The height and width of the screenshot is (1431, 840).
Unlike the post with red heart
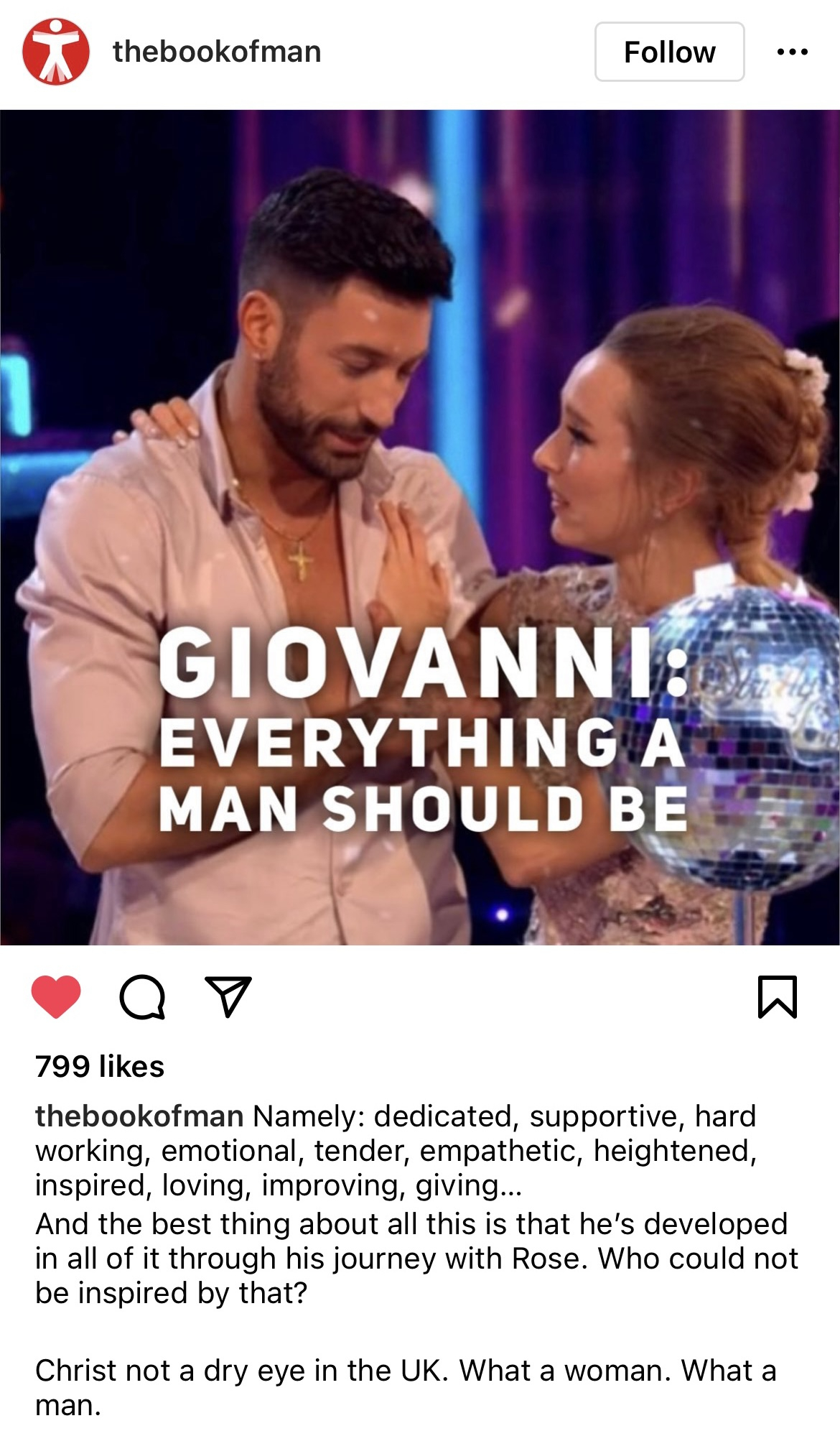pos(56,997)
